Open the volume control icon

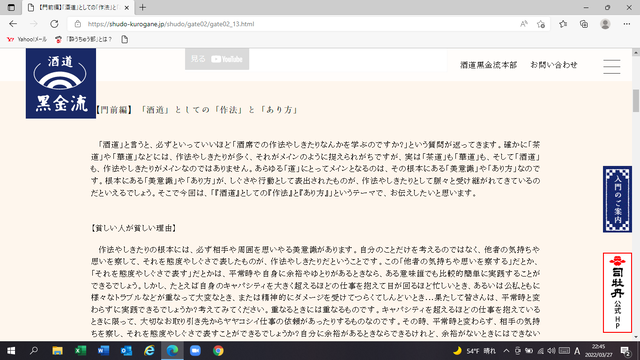(551, 351)
